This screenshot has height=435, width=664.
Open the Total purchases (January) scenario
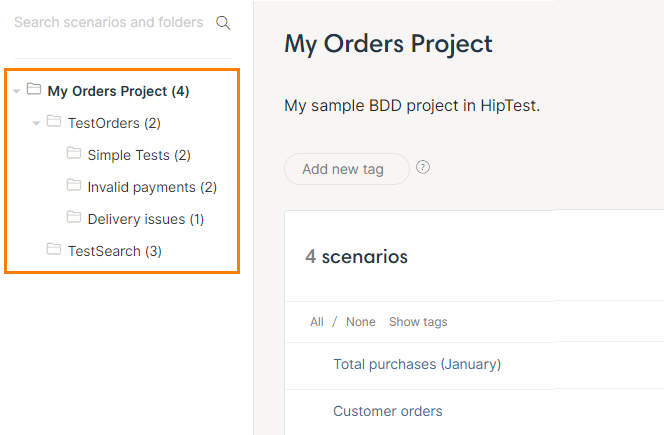coord(416,364)
